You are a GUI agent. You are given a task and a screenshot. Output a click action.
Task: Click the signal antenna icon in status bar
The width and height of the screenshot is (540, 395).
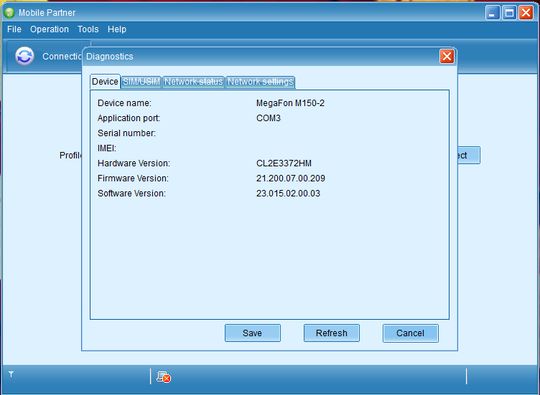point(11,374)
